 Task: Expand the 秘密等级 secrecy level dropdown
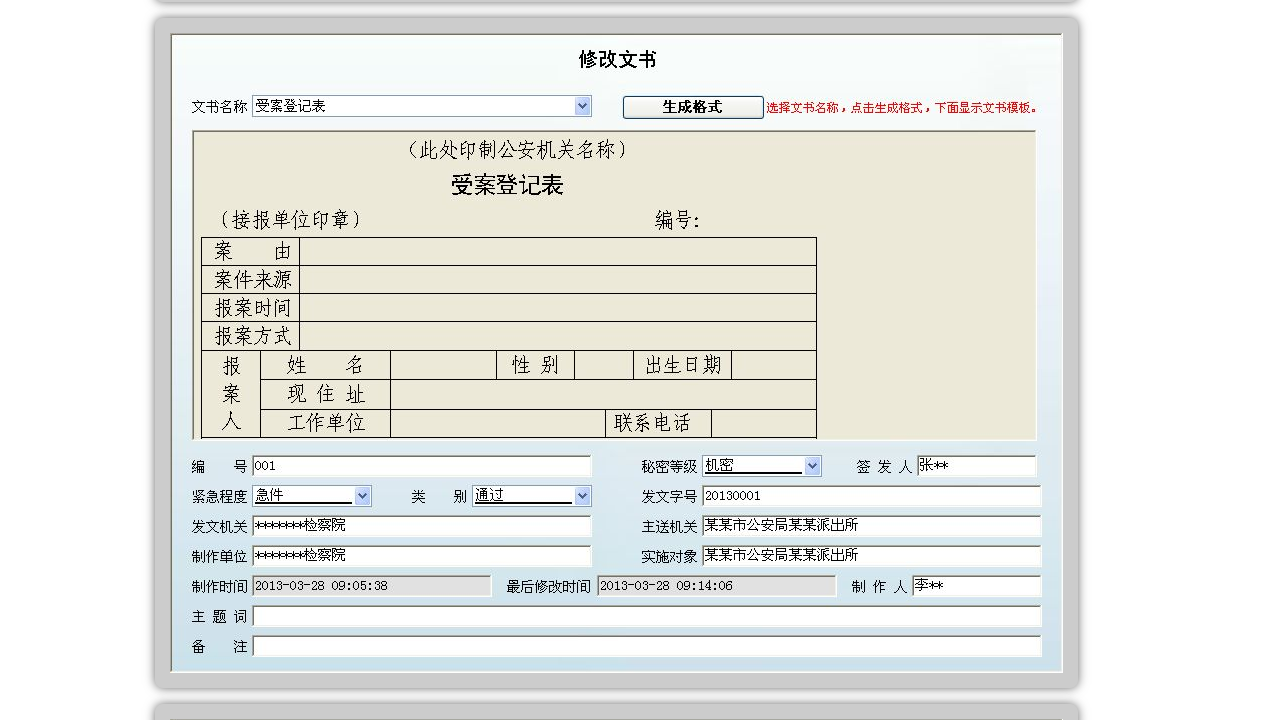(x=811, y=465)
